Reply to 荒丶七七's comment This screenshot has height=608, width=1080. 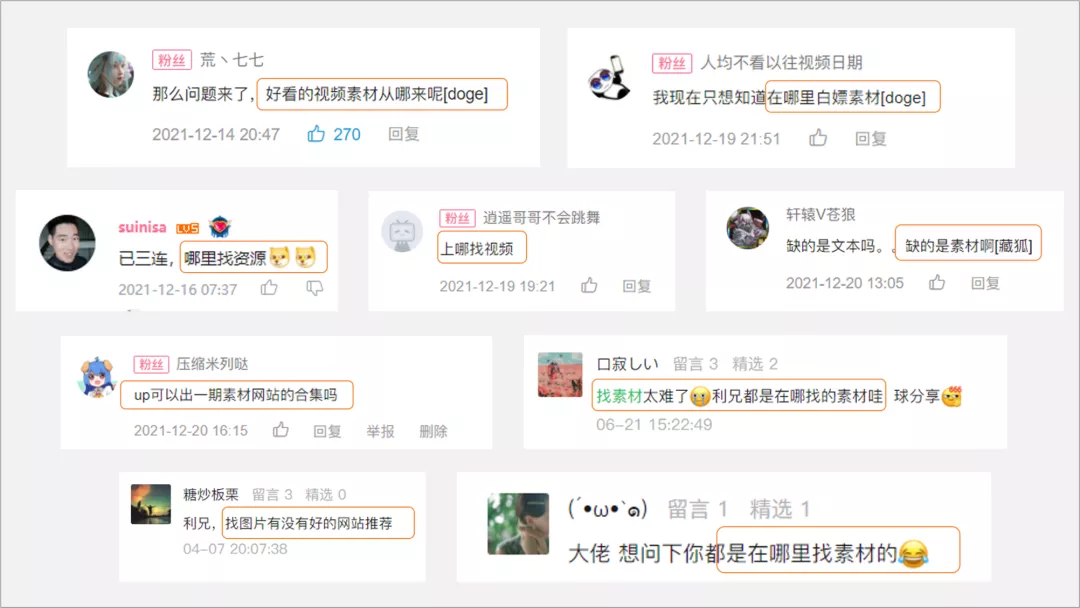point(404,134)
